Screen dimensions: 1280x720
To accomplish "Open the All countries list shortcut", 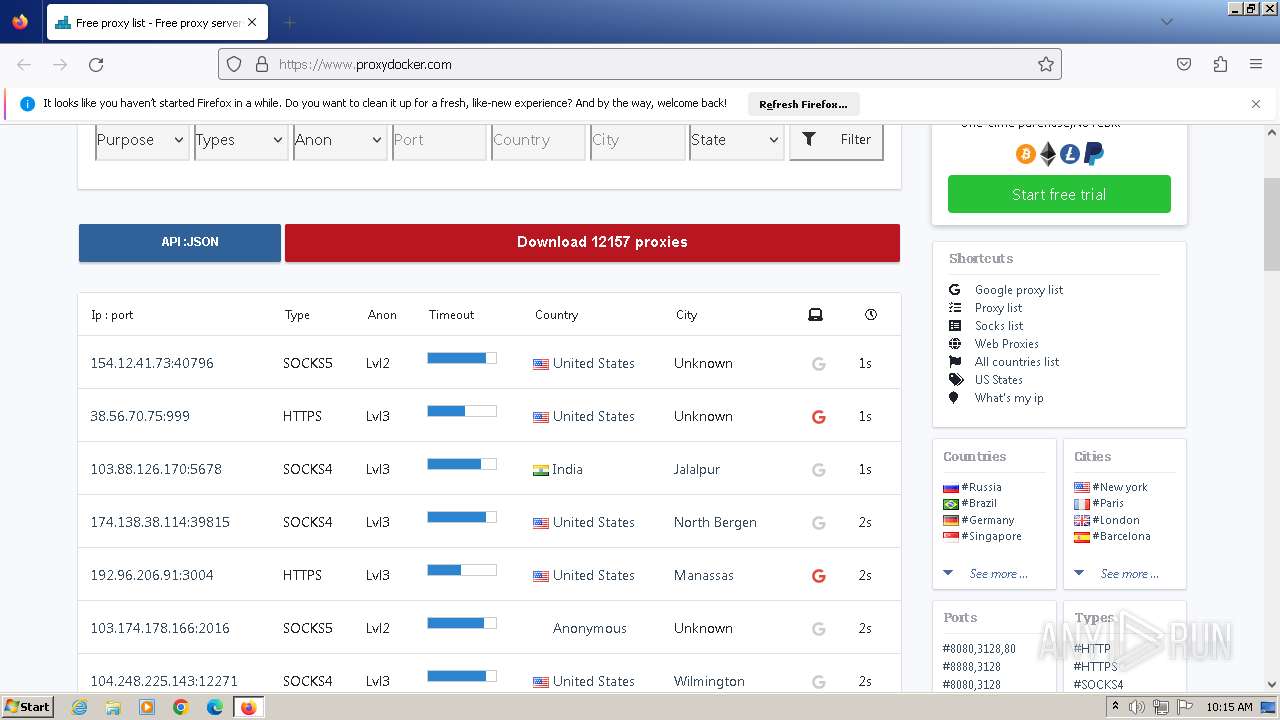I will 1017,362.
